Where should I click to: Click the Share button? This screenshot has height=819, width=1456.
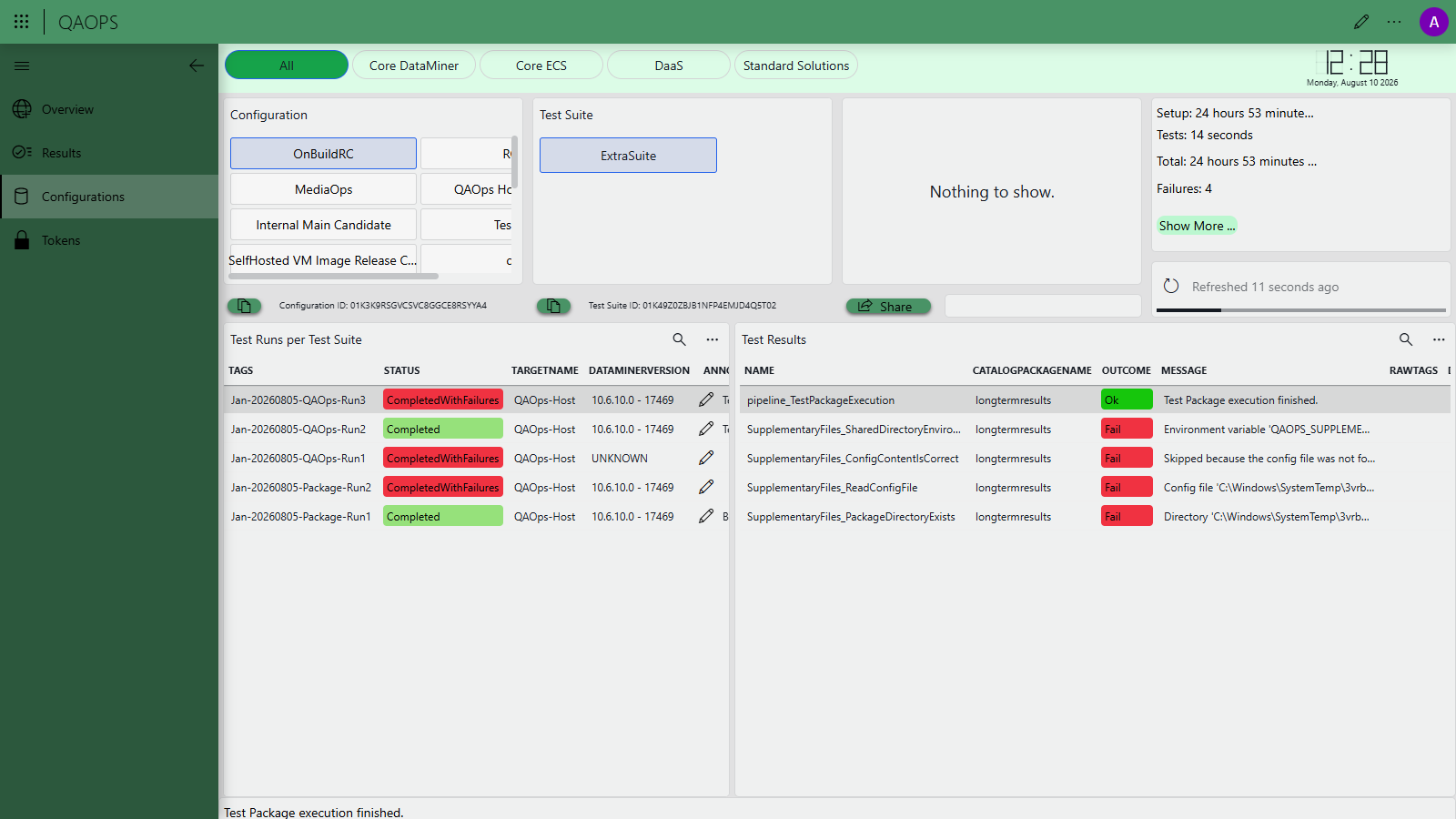tap(888, 307)
